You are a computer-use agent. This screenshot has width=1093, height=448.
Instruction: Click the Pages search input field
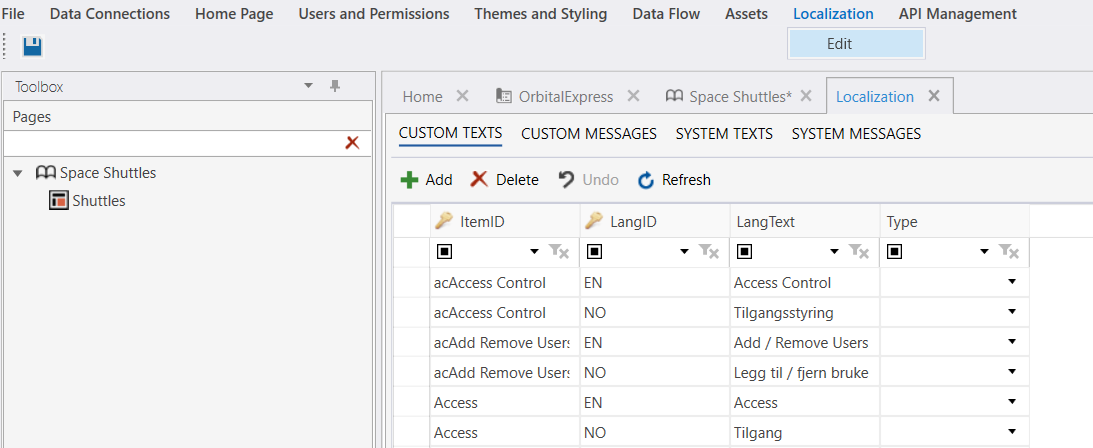(170, 143)
